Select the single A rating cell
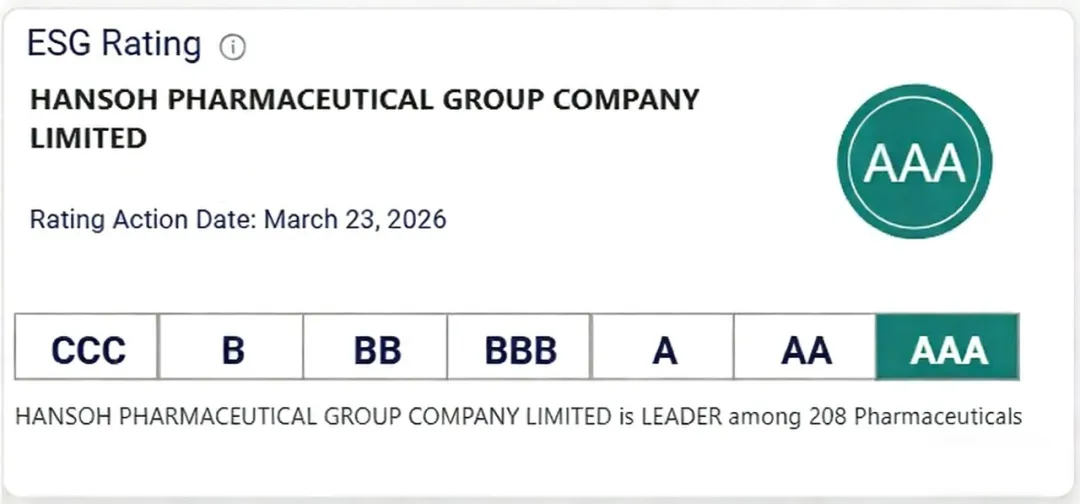1080x504 pixels. (x=664, y=348)
